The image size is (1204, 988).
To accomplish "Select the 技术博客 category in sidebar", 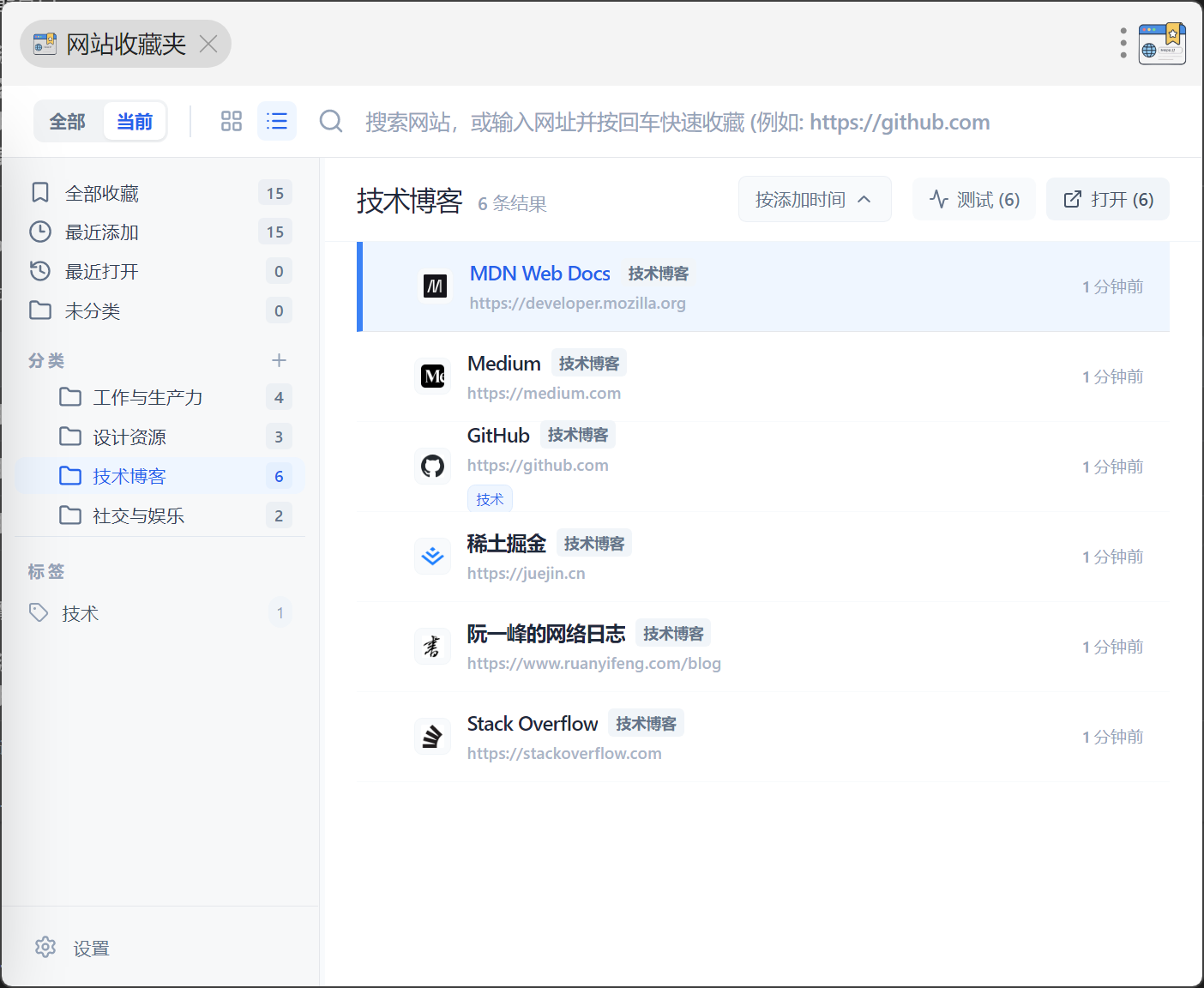I will point(129,476).
